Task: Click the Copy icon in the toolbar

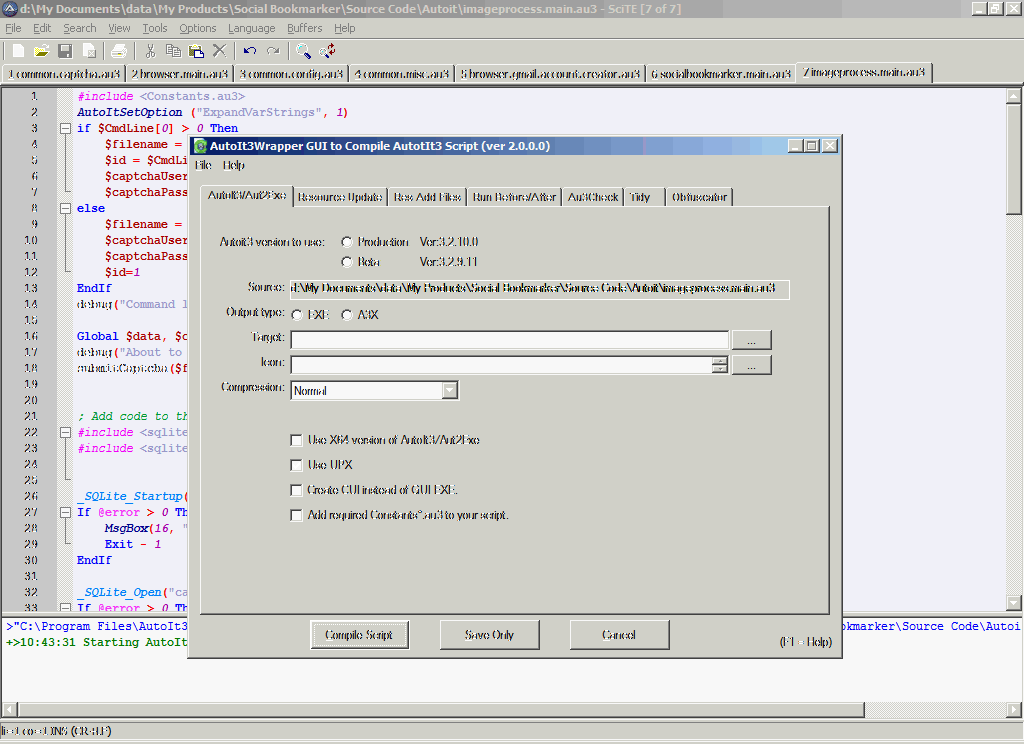Action: pyautogui.click(x=173, y=51)
